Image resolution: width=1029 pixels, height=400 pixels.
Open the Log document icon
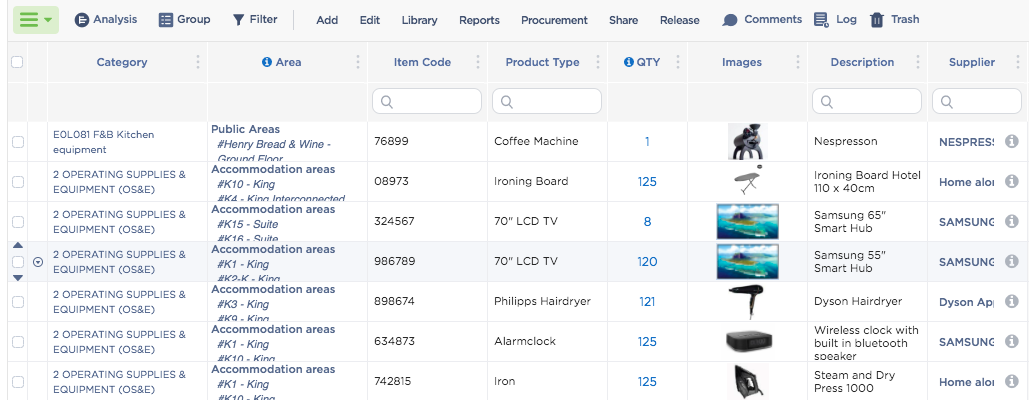[x=821, y=20]
